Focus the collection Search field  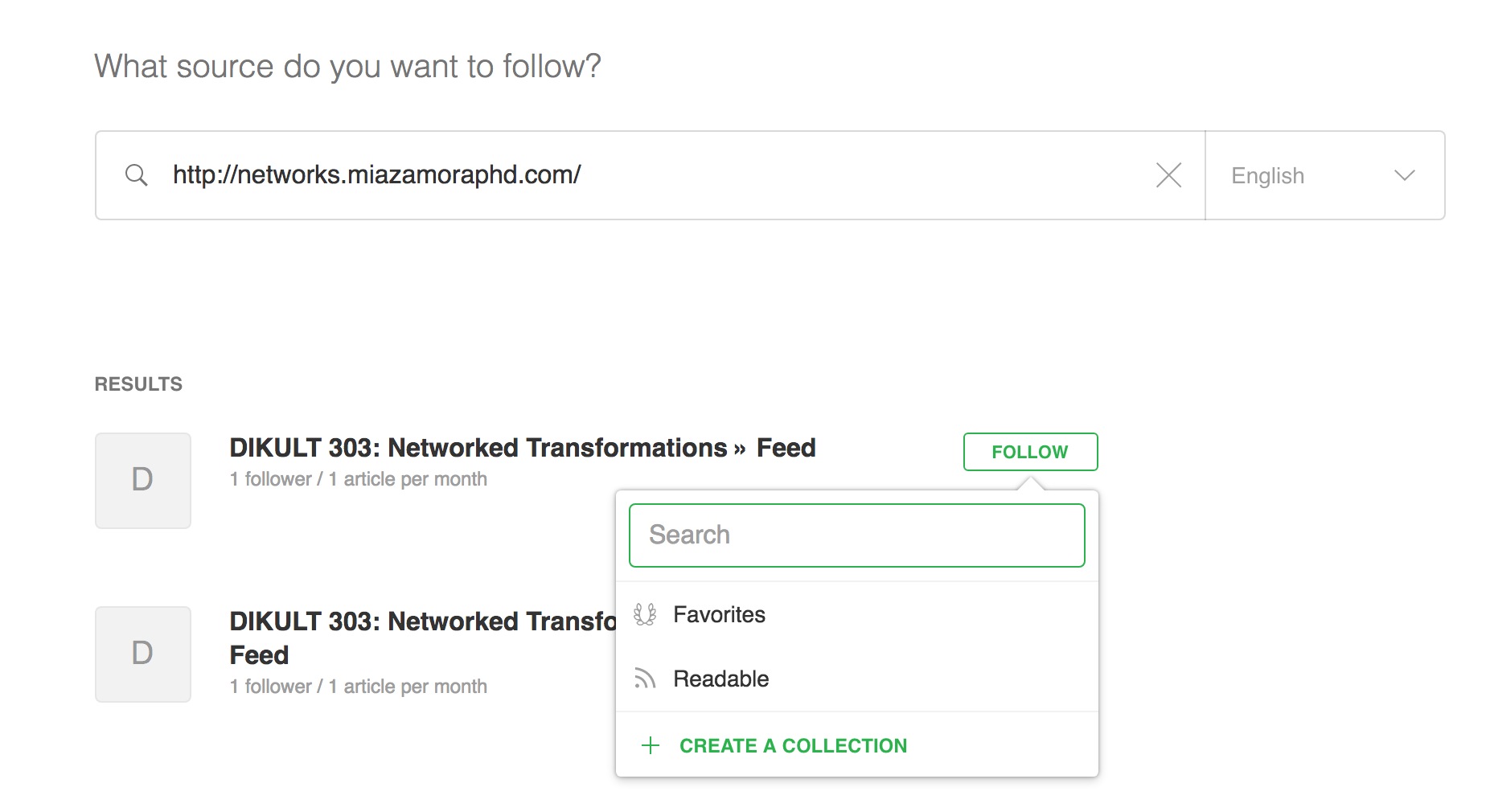pos(856,535)
